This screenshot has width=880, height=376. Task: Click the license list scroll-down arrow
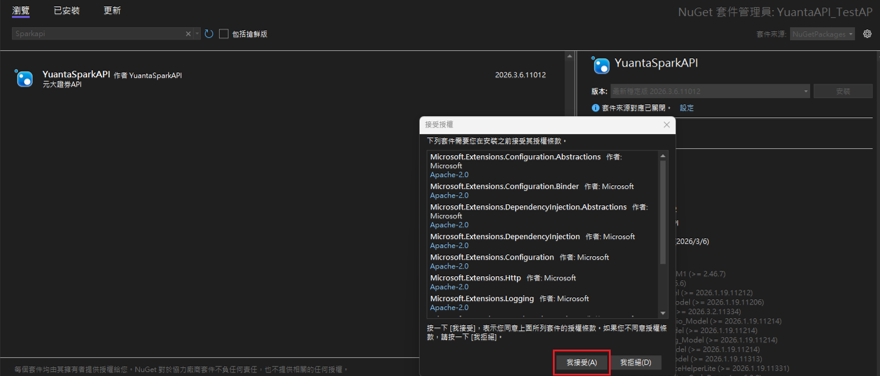663,313
